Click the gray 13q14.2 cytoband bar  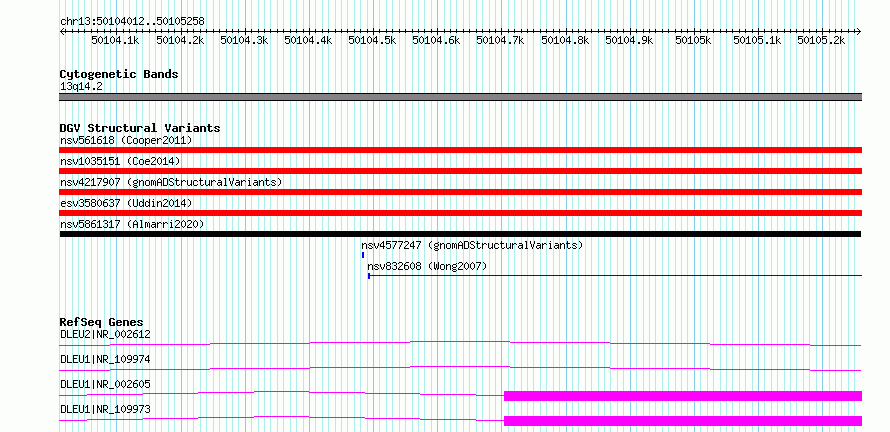(461, 97)
